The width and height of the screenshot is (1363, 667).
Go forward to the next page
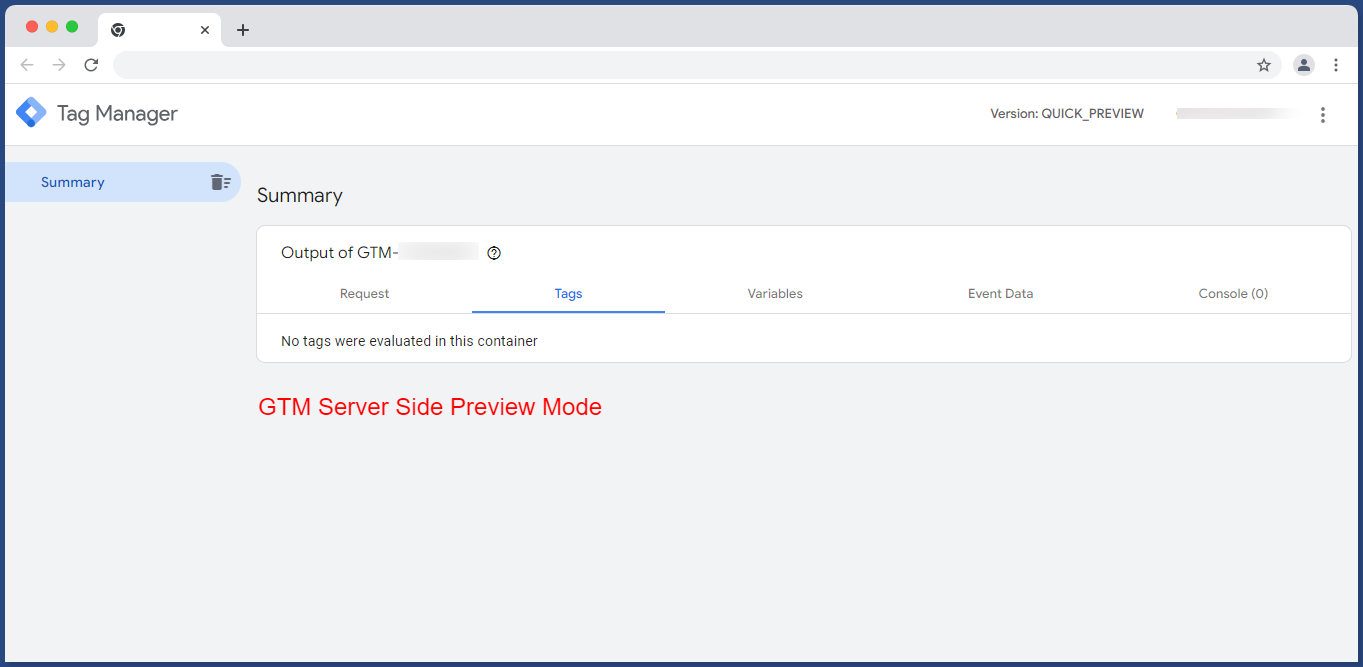[x=59, y=65]
